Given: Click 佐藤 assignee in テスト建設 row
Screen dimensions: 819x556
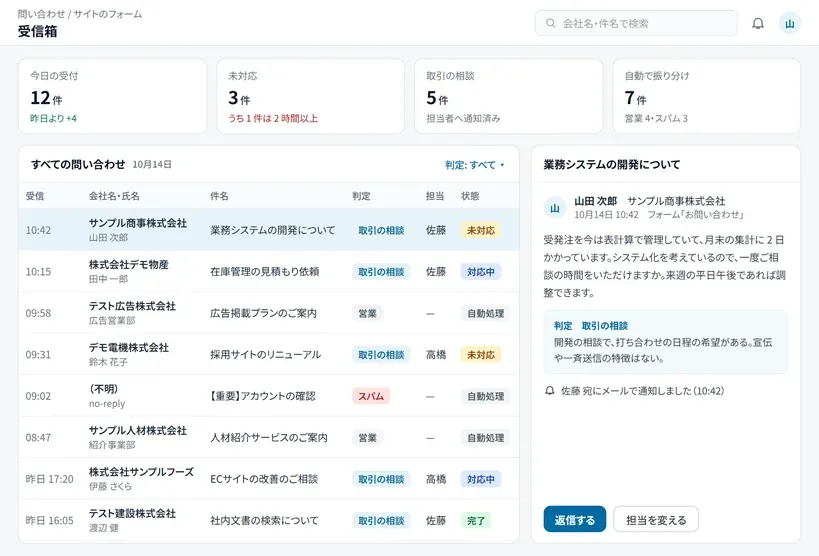Looking at the screenshot, I should point(436,520).
